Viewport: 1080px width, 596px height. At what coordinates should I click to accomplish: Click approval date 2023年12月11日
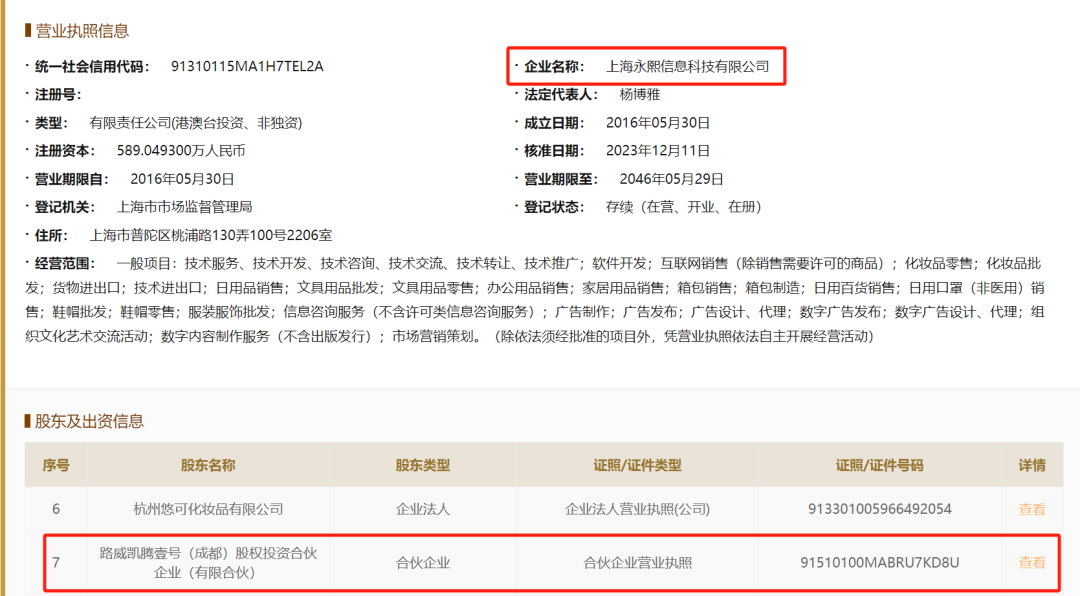coord(658,151)
